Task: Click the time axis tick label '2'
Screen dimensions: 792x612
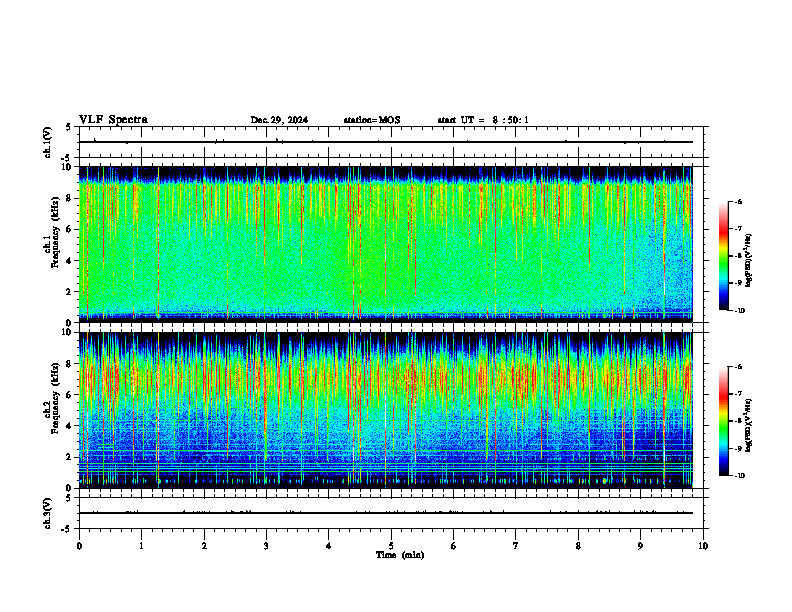Action: 204,546
